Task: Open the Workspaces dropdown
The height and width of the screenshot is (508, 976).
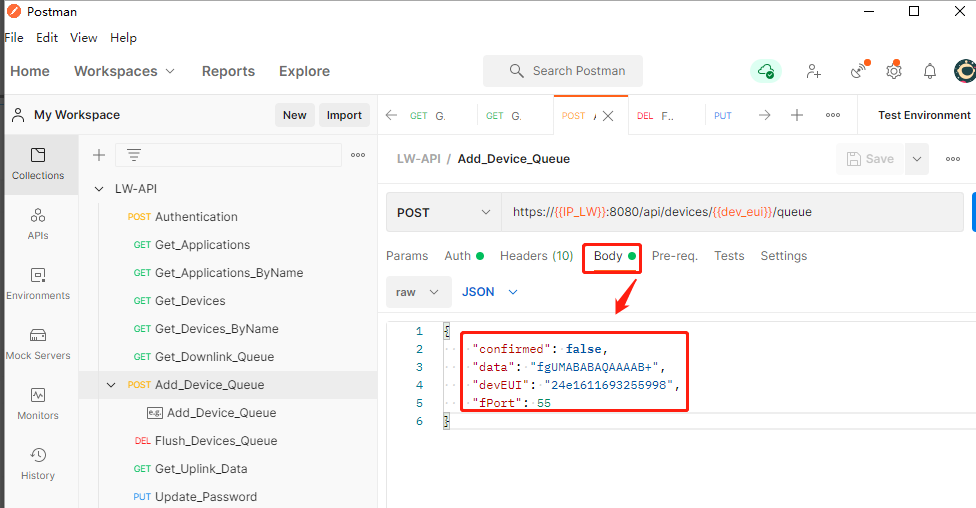Action: tap(124, 71)
